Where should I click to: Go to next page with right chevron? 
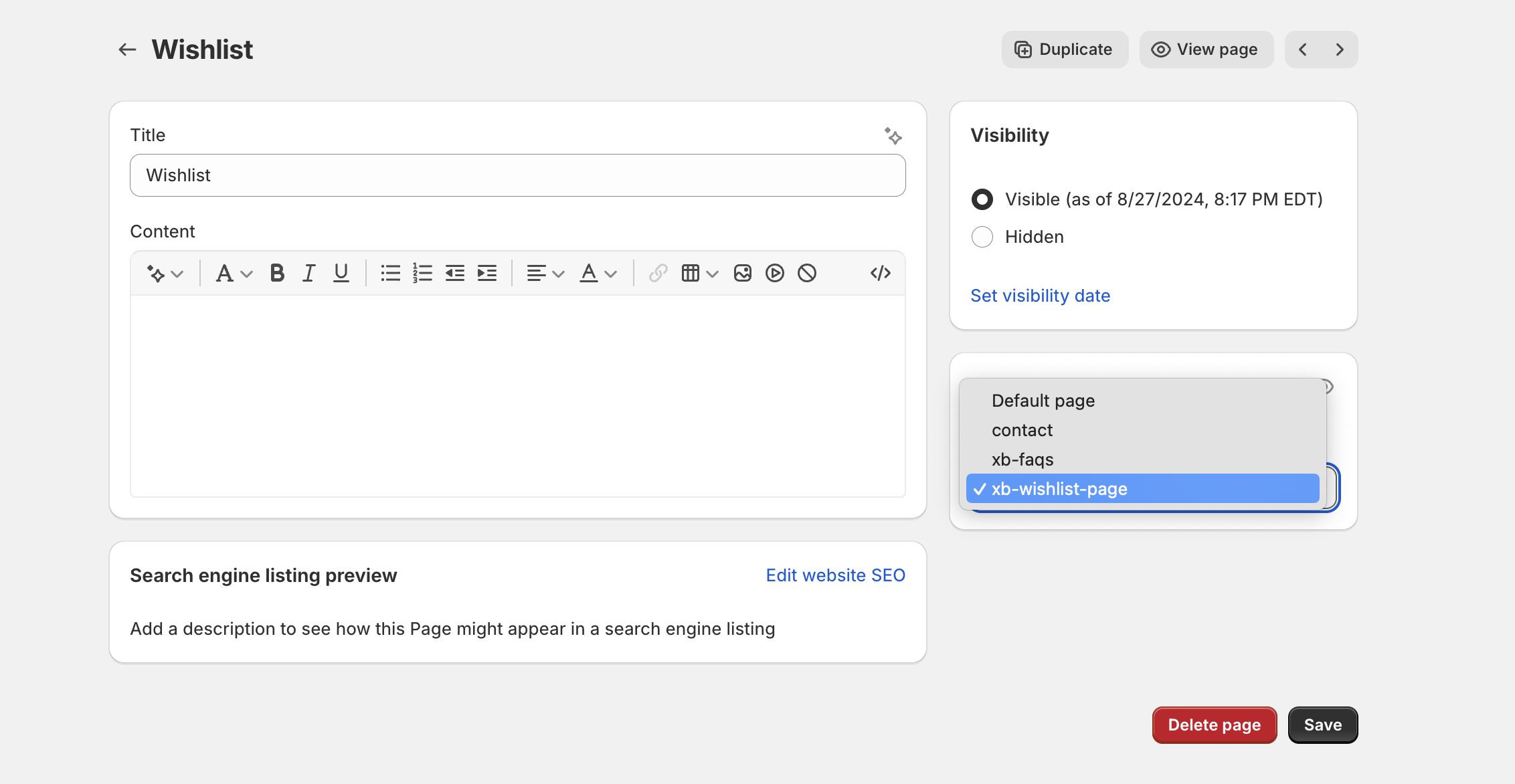(1340, 50)
